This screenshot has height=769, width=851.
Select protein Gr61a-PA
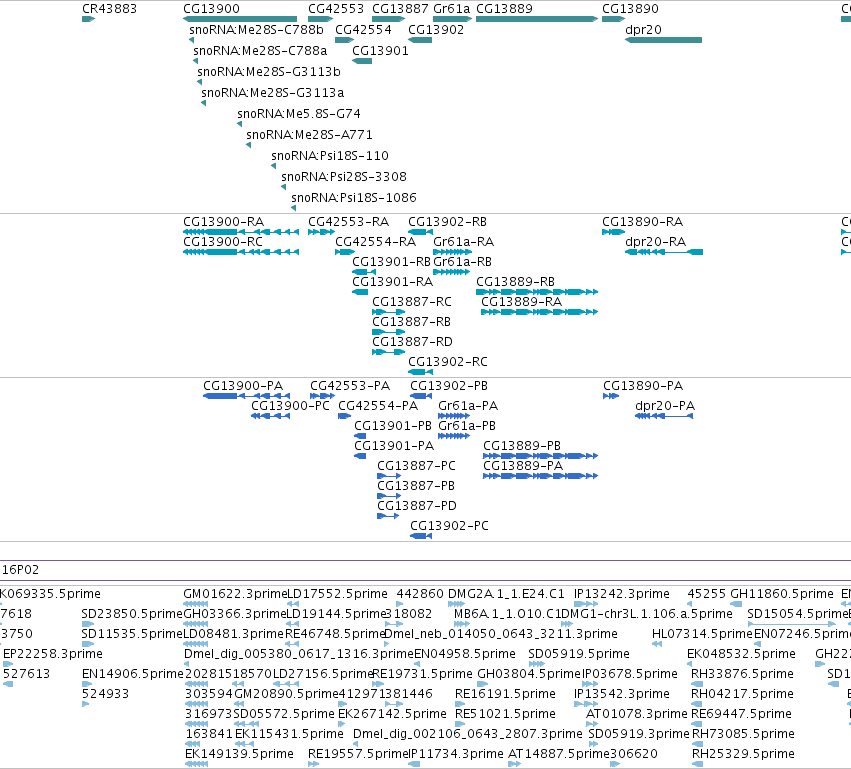pyautogui.click(x=454, y=416)
